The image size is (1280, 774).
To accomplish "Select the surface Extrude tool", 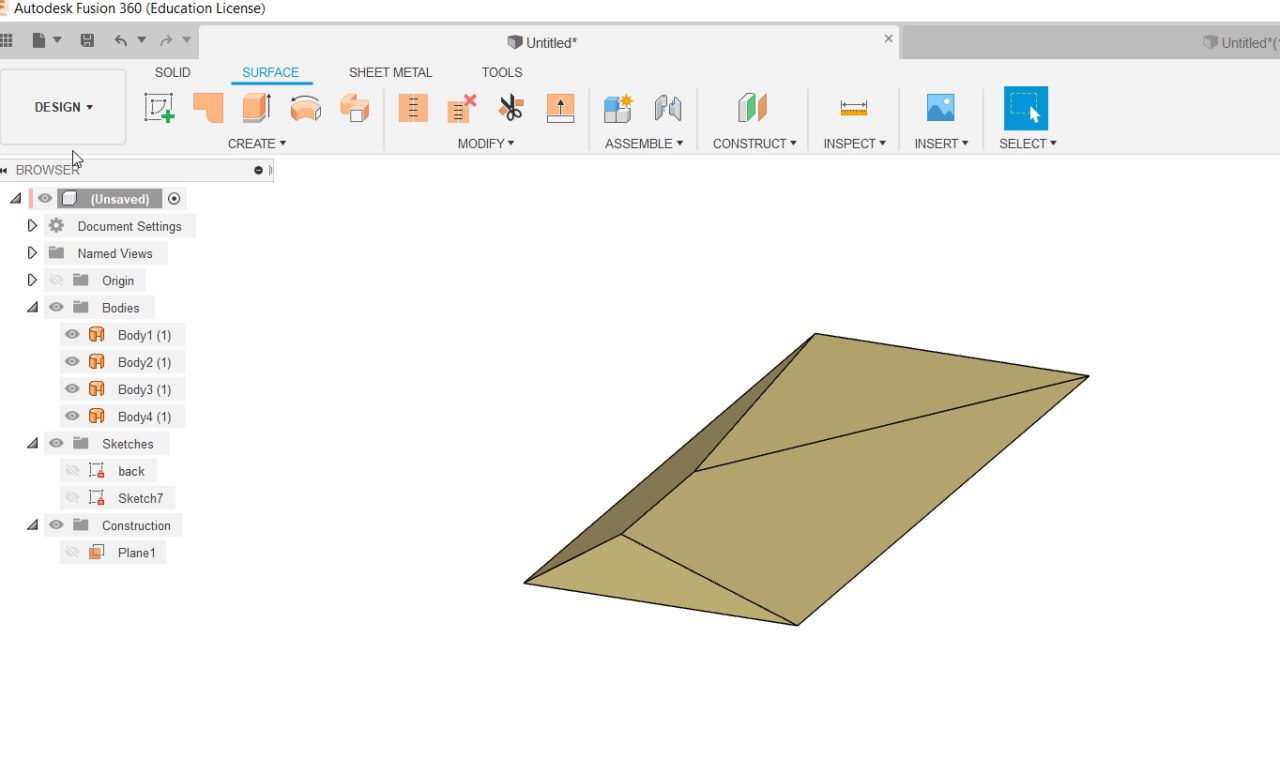I will coord(257,108).
